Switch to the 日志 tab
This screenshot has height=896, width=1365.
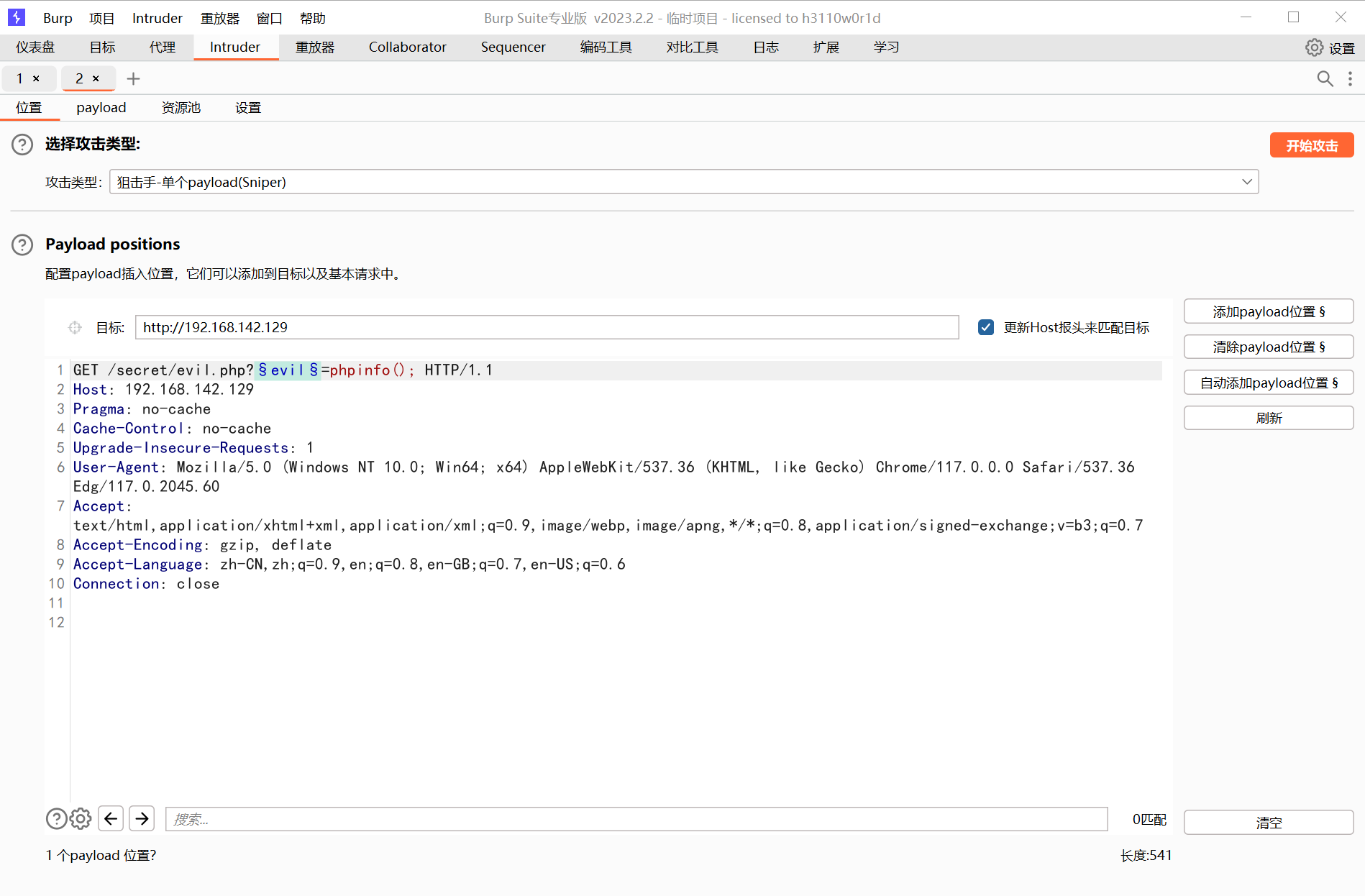766,47
